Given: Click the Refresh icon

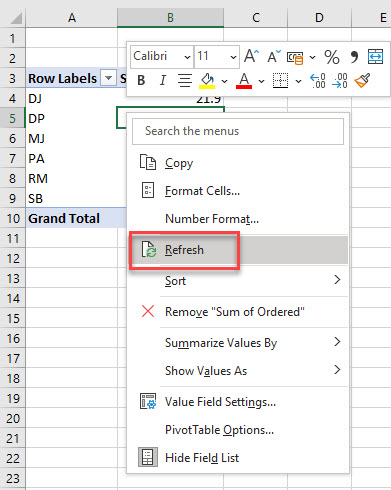Looking at the screenshot, I should pos(148,249).
